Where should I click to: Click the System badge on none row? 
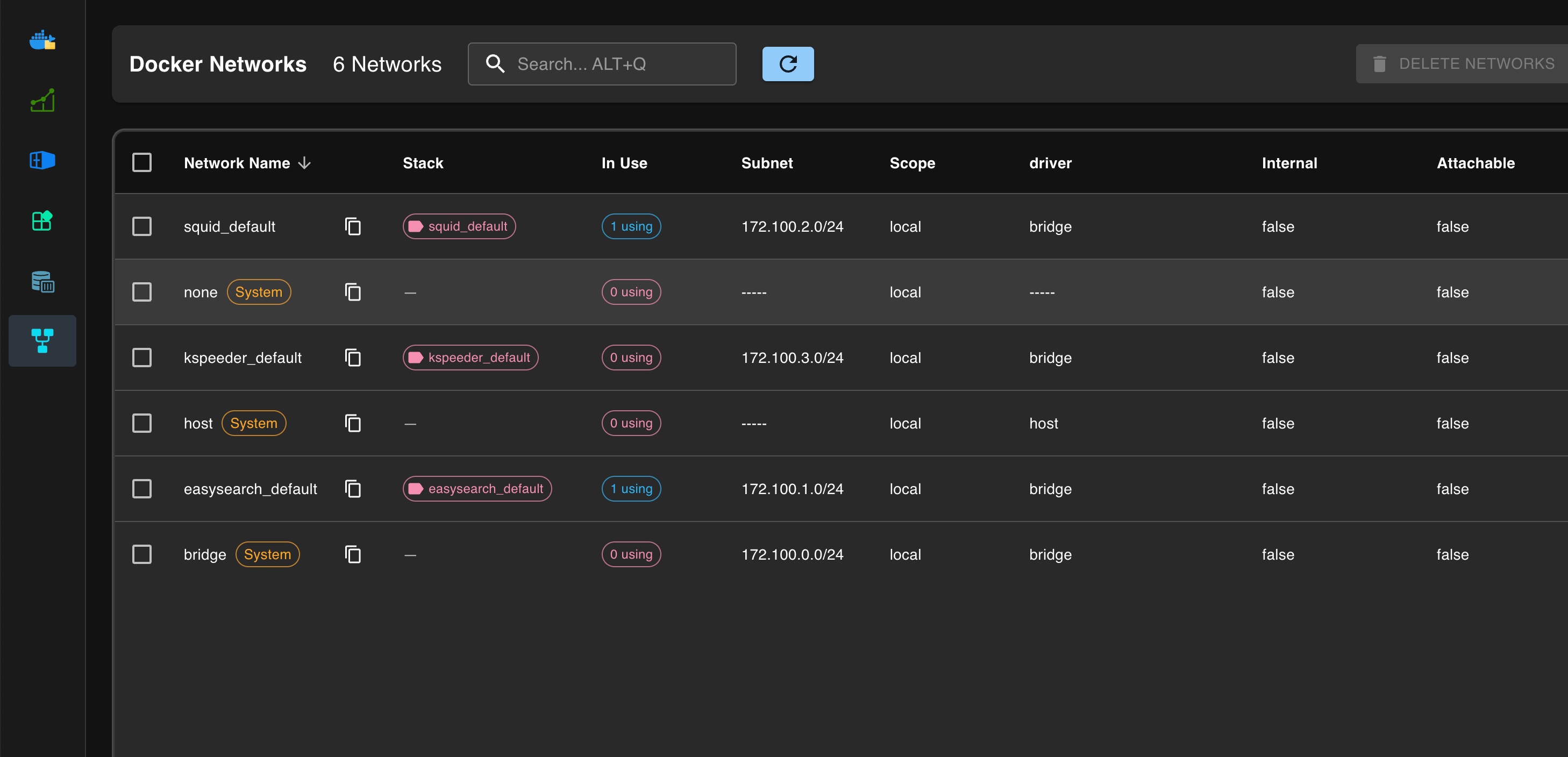pos(259,292)
